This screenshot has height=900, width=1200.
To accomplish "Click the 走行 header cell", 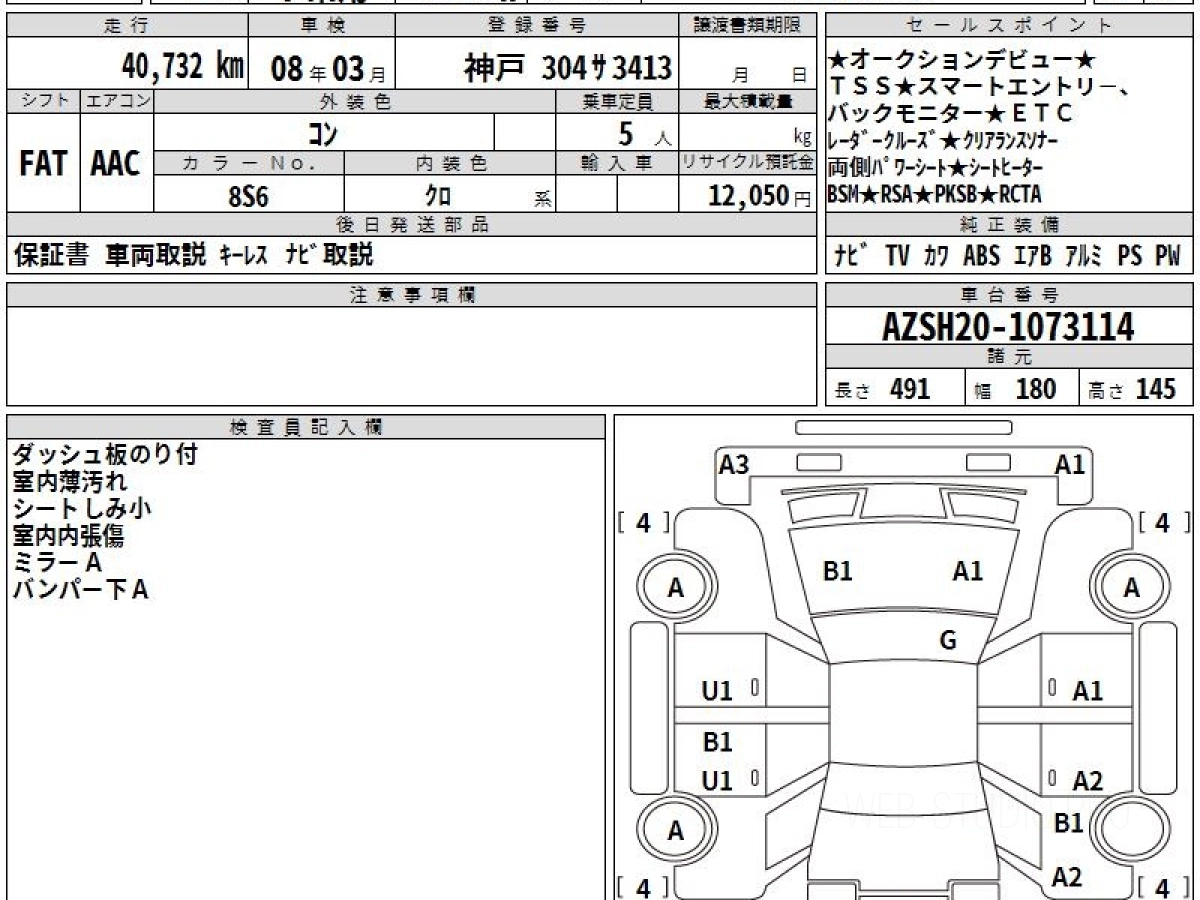I will pos(126,26).
